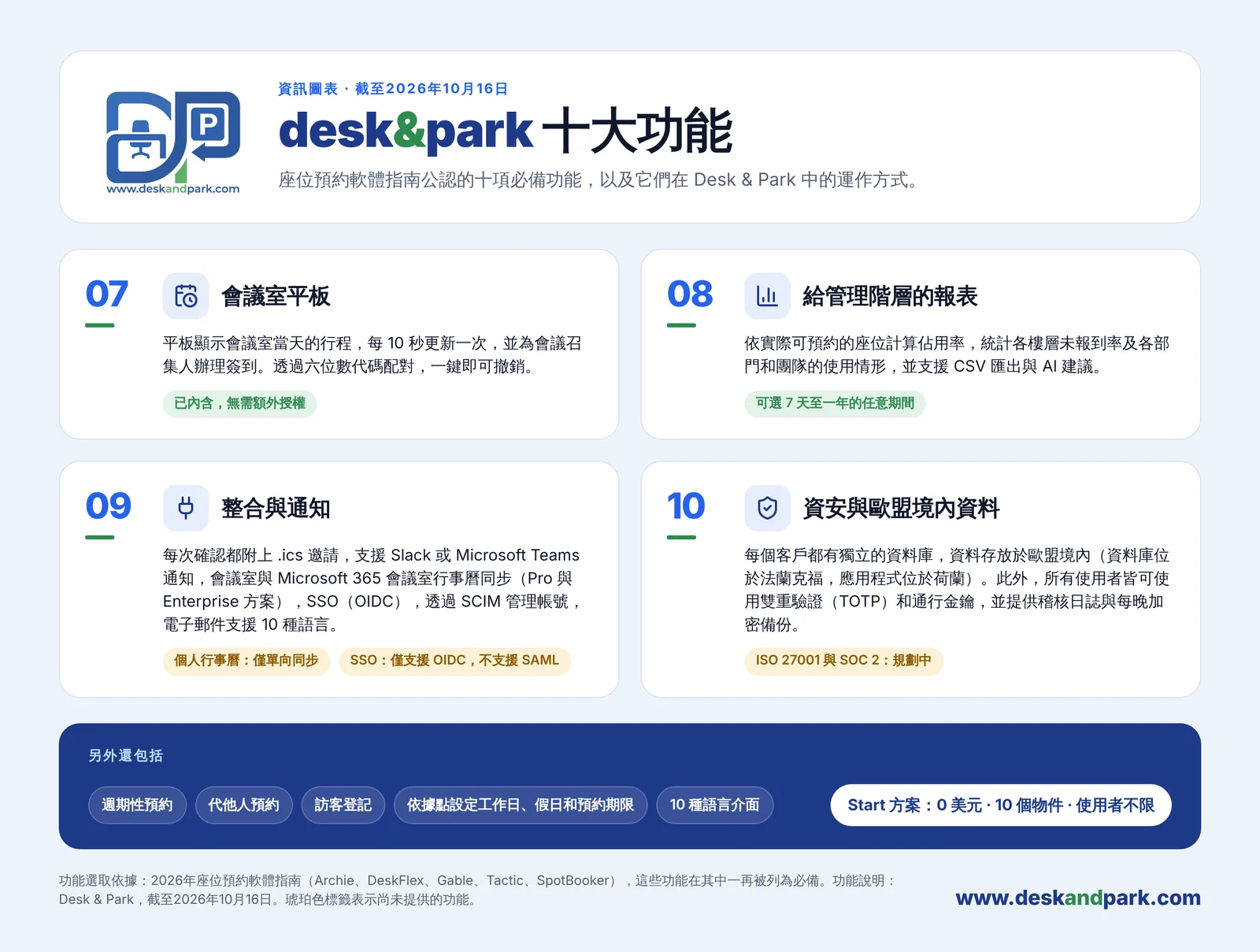
Task: Click the 給管理階層的報表 heading
Action: (x=890, y=296)
